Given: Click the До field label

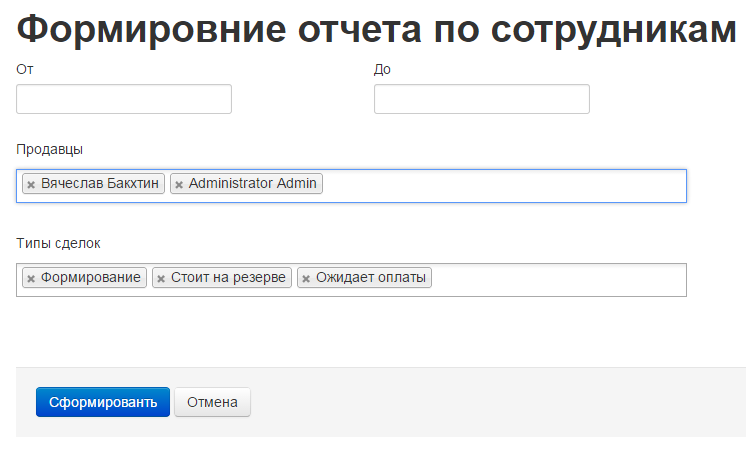Looking at the screenshot, I should pos(382,69).
